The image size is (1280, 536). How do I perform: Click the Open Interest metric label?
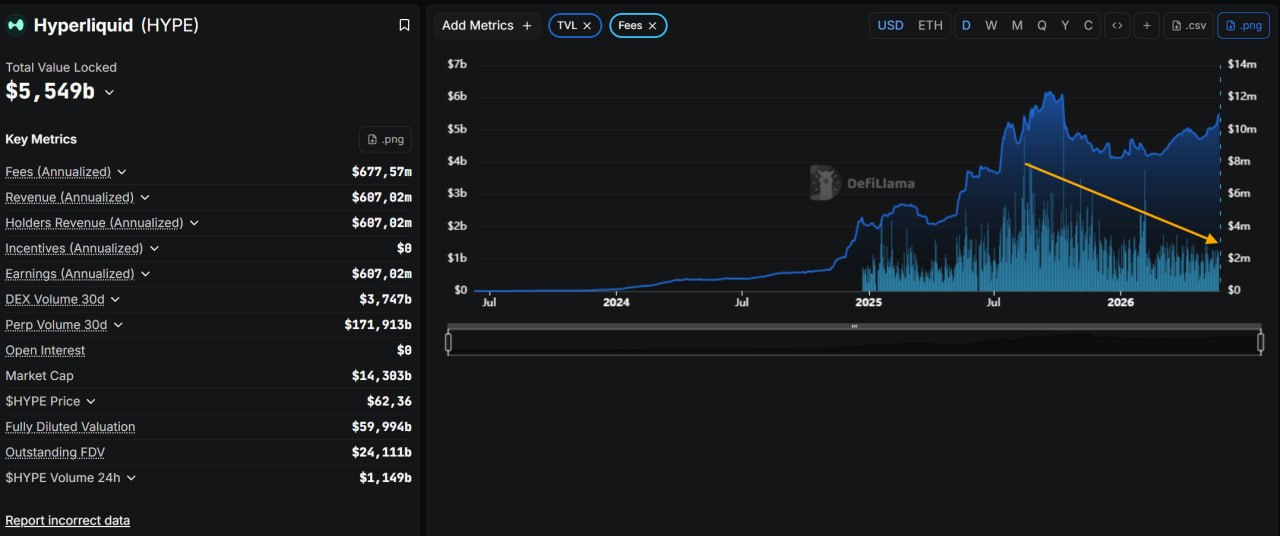[x=45, y=350]
